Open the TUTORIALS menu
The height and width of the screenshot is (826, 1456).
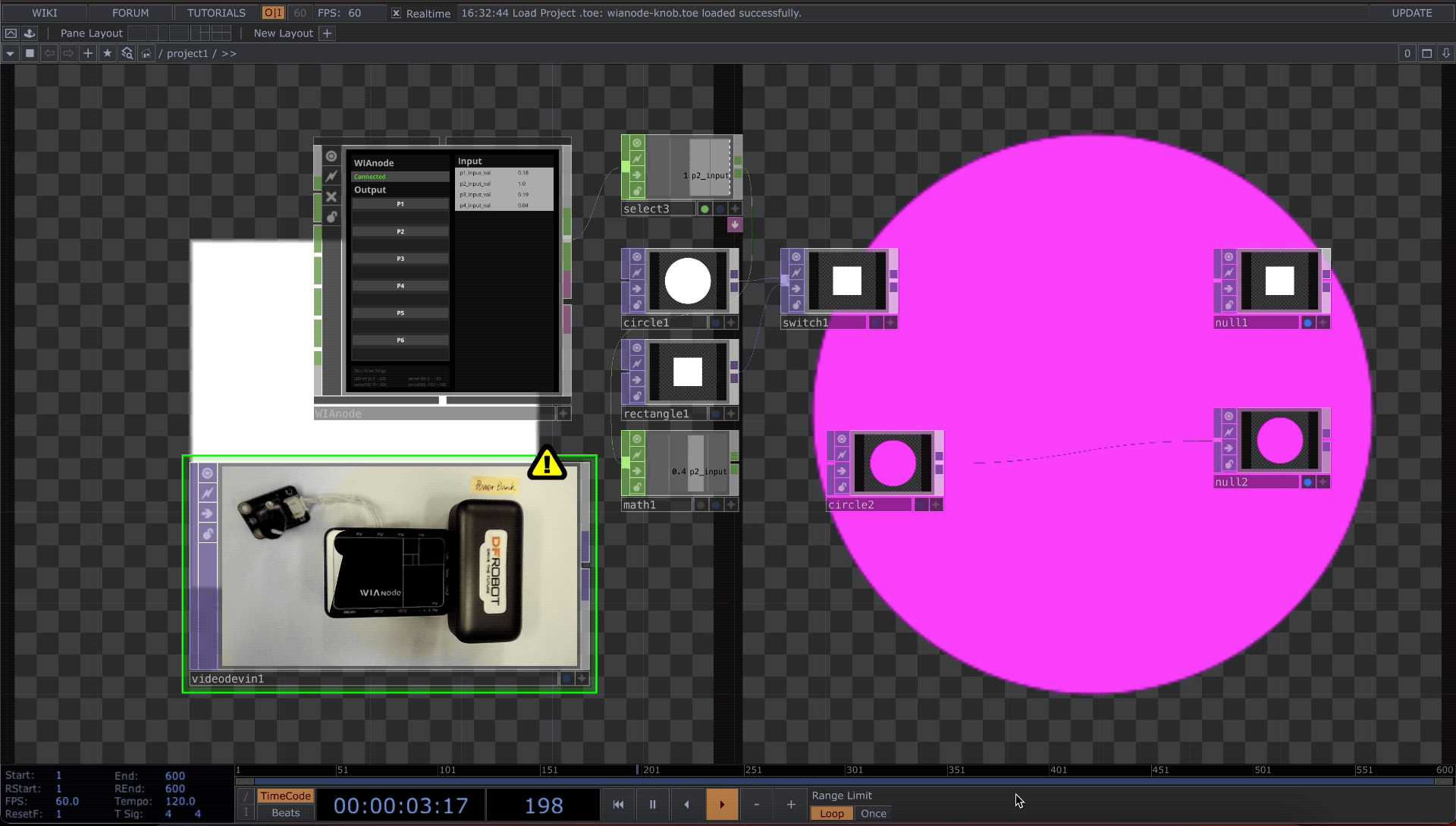(x=216, y=13)
